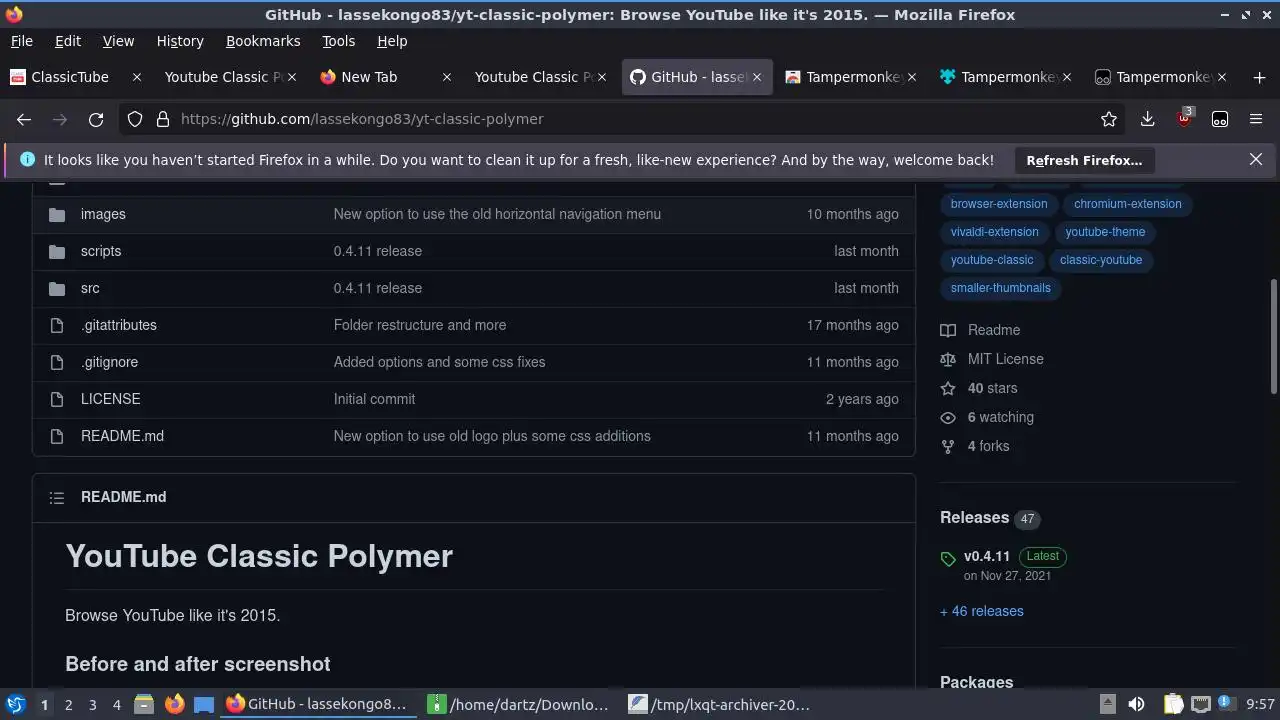Dismiss the Refresh Firefox notification bar
This screenshot has width=1280, height=720.
pos(1256,159)
